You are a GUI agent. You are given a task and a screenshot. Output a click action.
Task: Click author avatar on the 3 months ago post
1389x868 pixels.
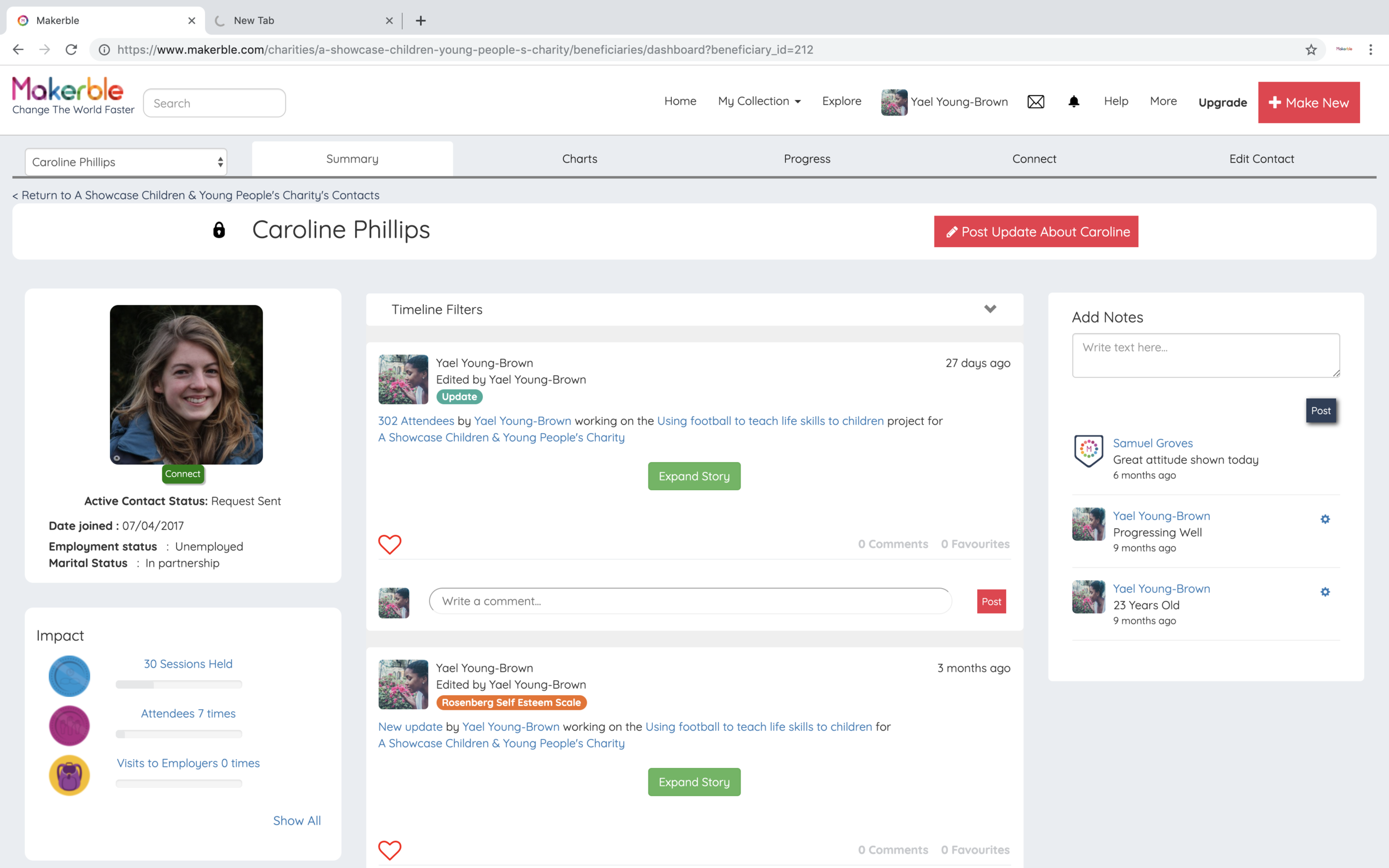403,684
